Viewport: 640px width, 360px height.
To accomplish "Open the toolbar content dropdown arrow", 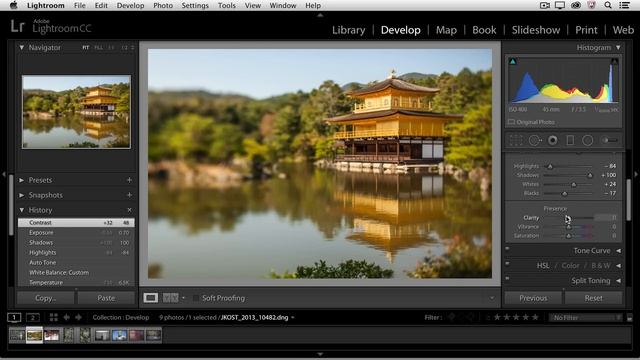I will pos(492,298).
